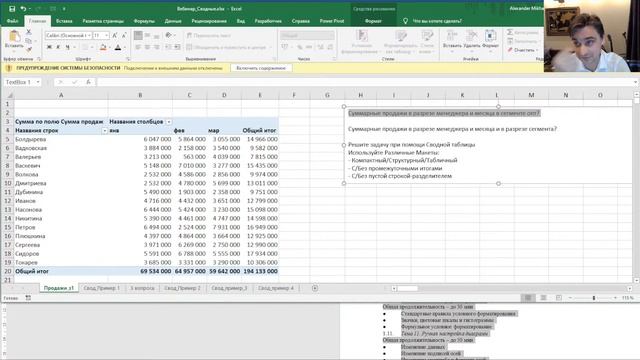Click the align left icon
This screenshot has width=640, height=360.
[x=138, y=47]
